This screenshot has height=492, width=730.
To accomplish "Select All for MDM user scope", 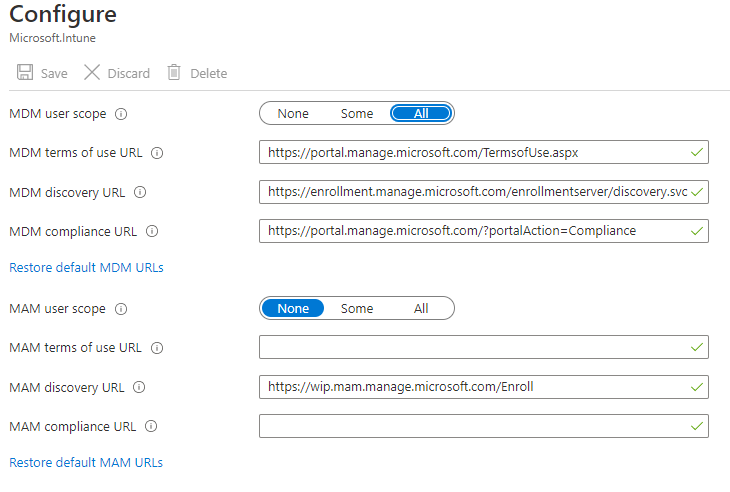I will 421,113.
